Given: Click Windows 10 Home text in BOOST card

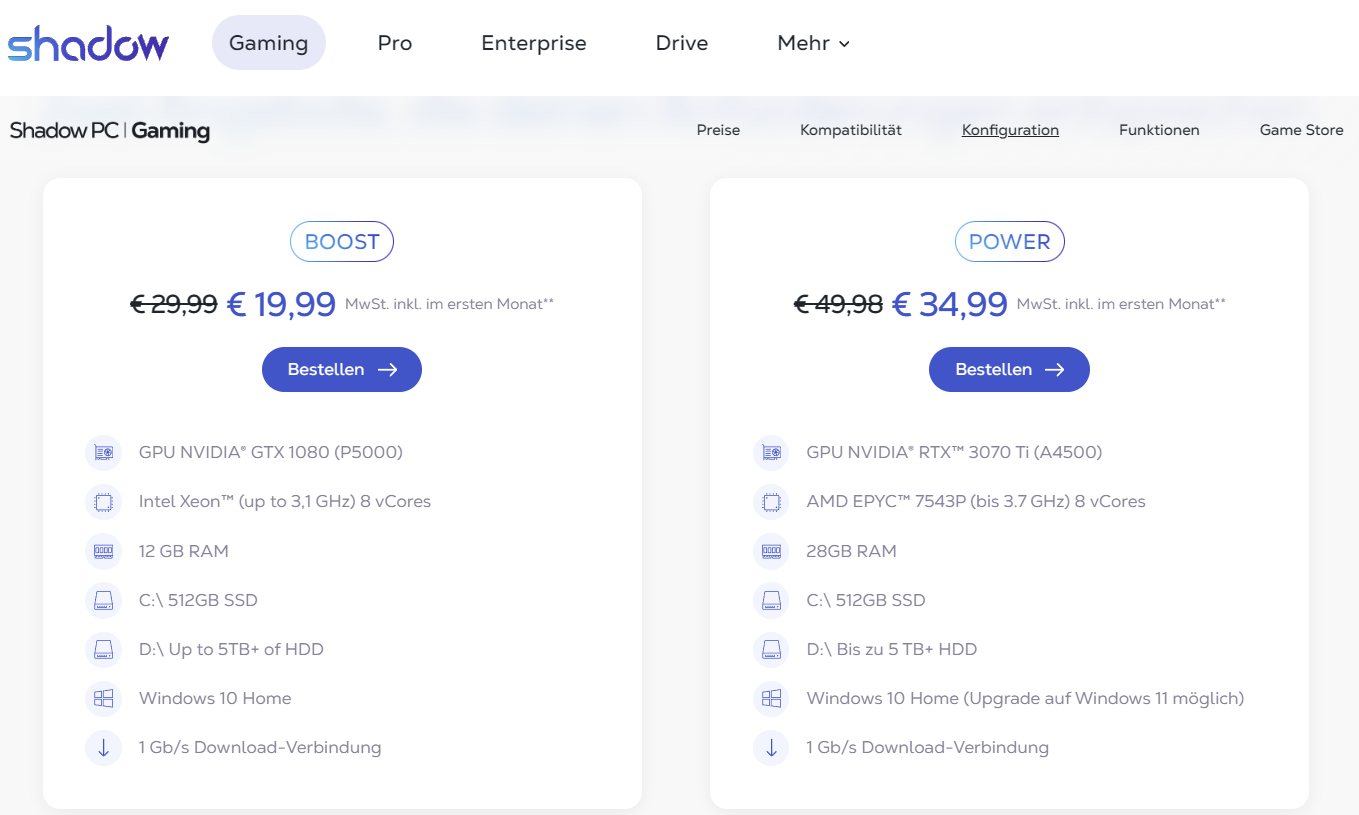Looking at the screenshot, I should (215, 698).
